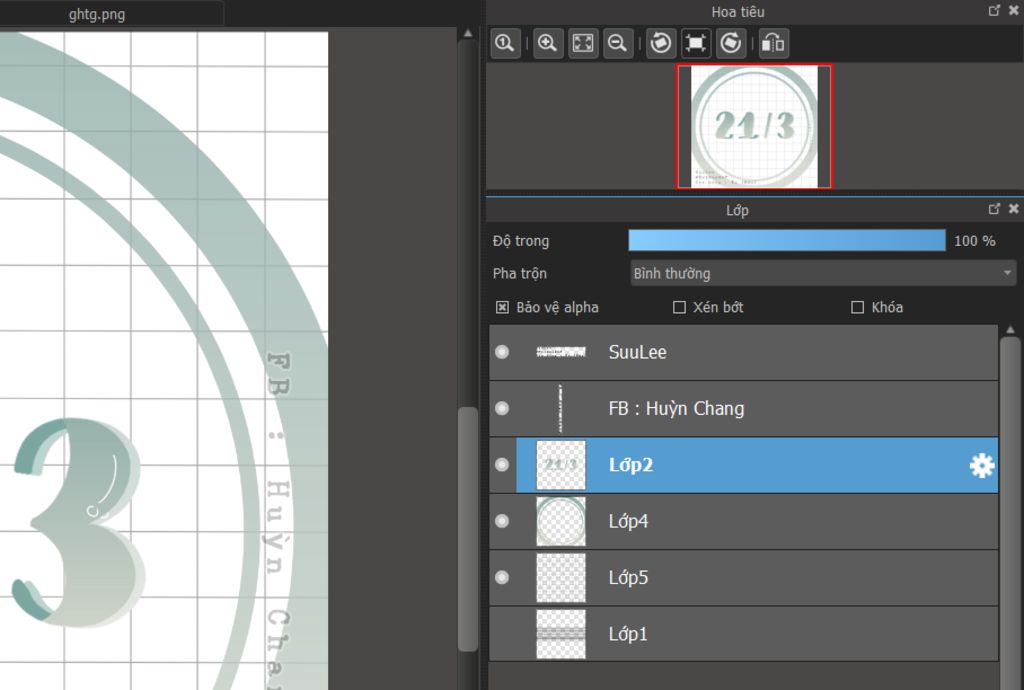
Task: Rotate canvas view clockwise
Action: click(x=731, y=44)
